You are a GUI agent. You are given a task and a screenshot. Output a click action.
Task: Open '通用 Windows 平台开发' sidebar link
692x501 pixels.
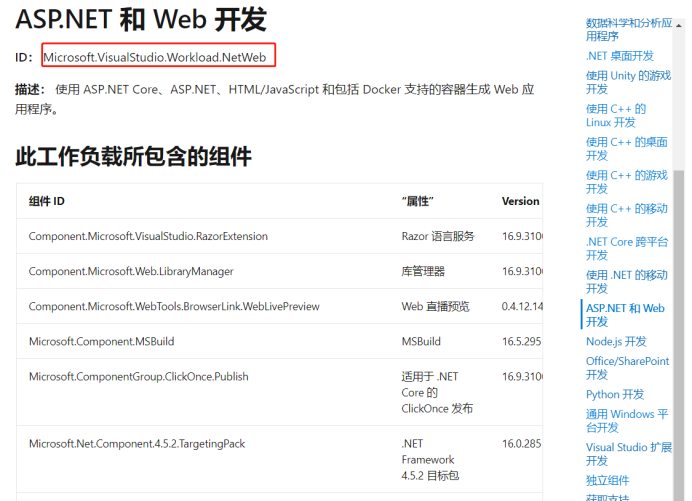627,421
